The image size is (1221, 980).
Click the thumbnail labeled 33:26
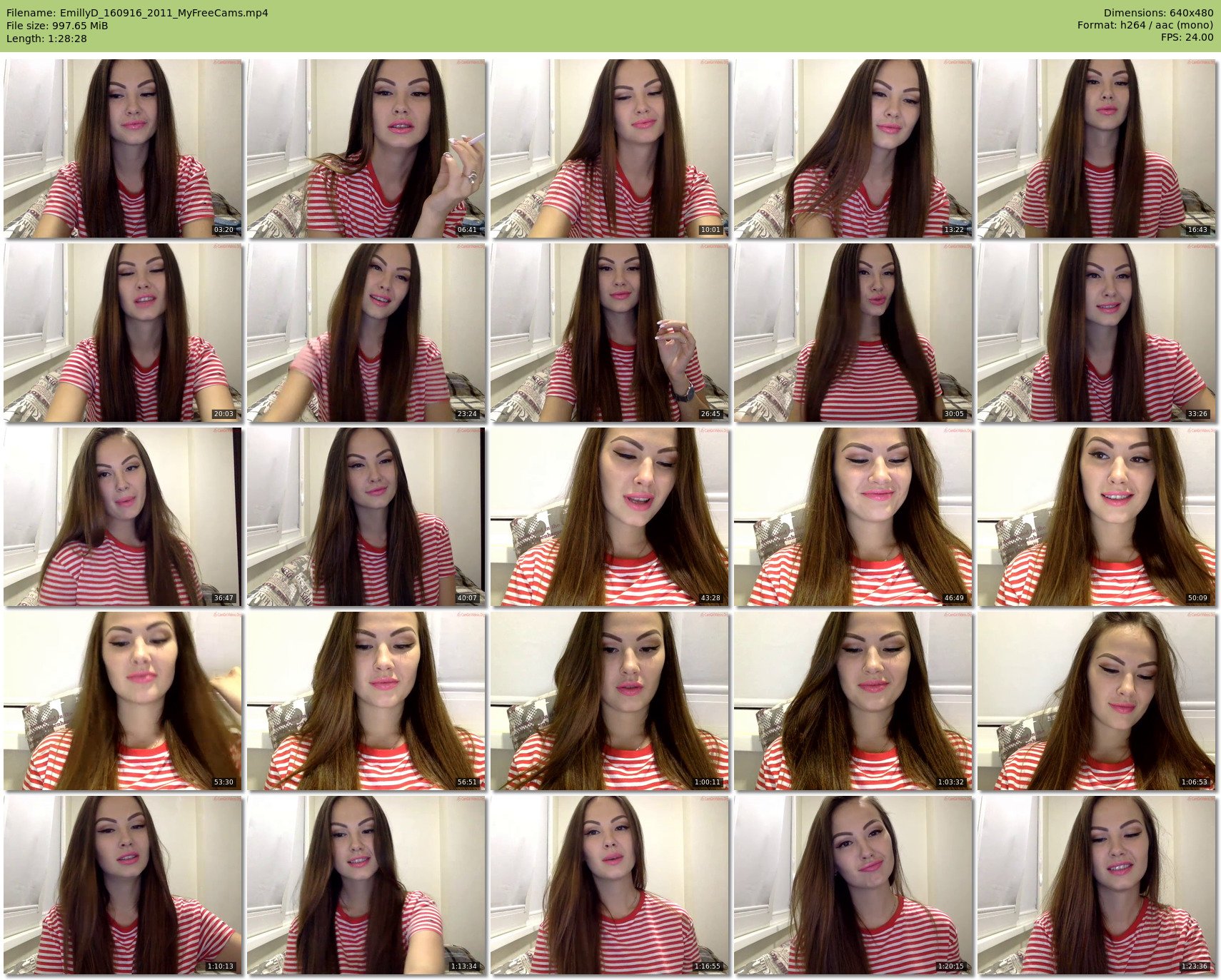click(x=1096, y=333)
